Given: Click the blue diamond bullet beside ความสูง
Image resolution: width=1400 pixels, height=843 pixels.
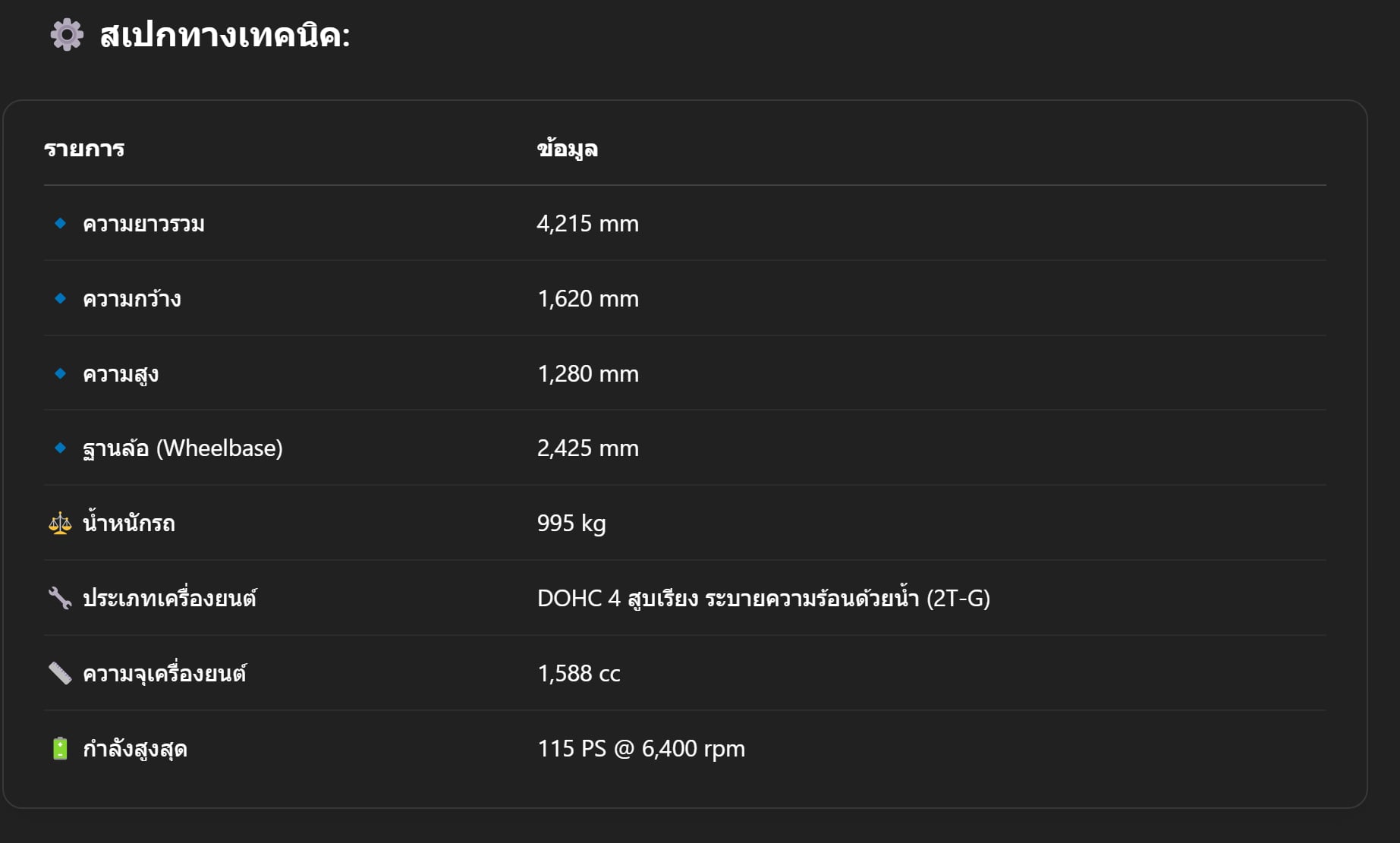Looking at the screenshot, I should (x=61, y=373).
